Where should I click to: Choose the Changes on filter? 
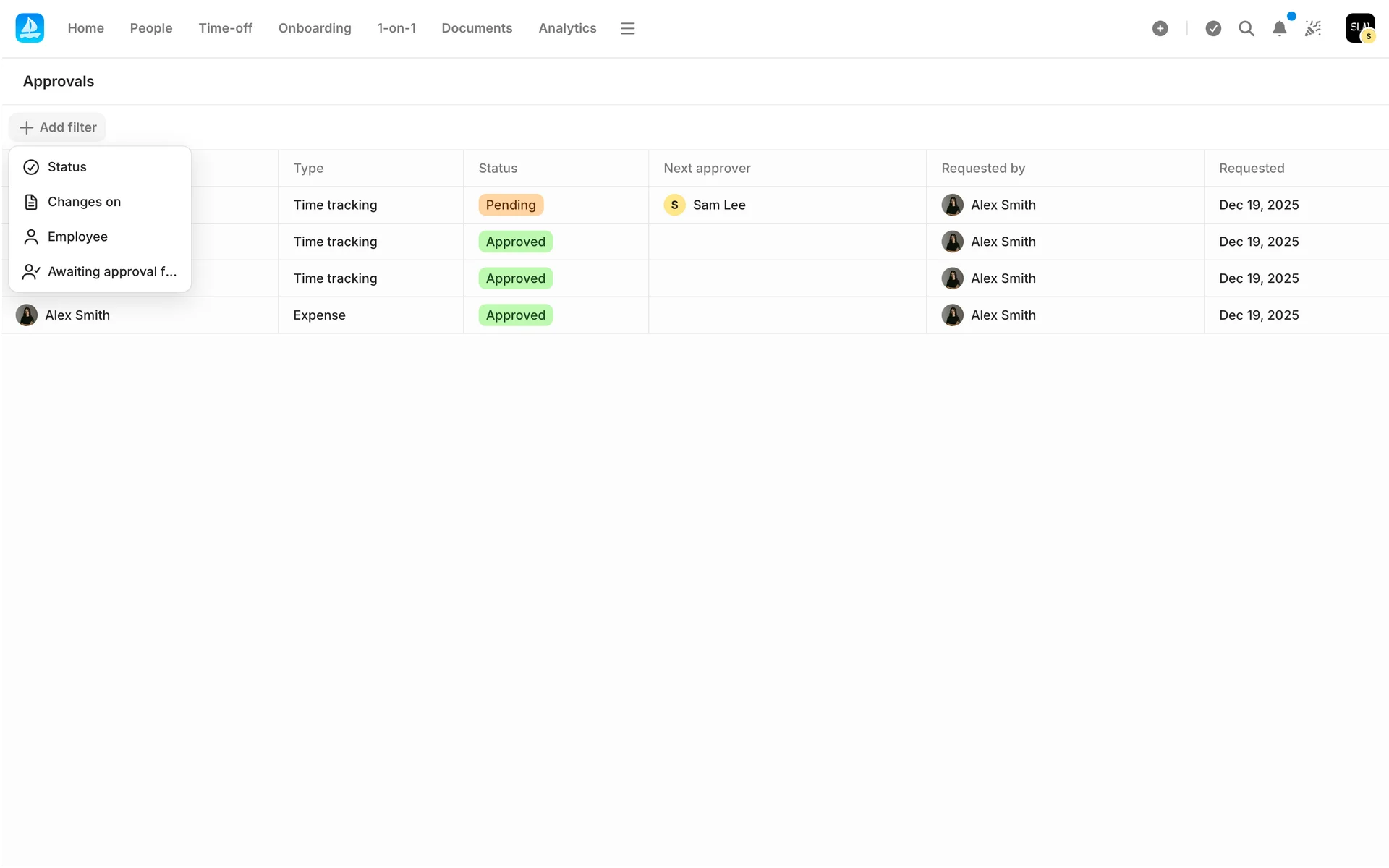point(84,202)
